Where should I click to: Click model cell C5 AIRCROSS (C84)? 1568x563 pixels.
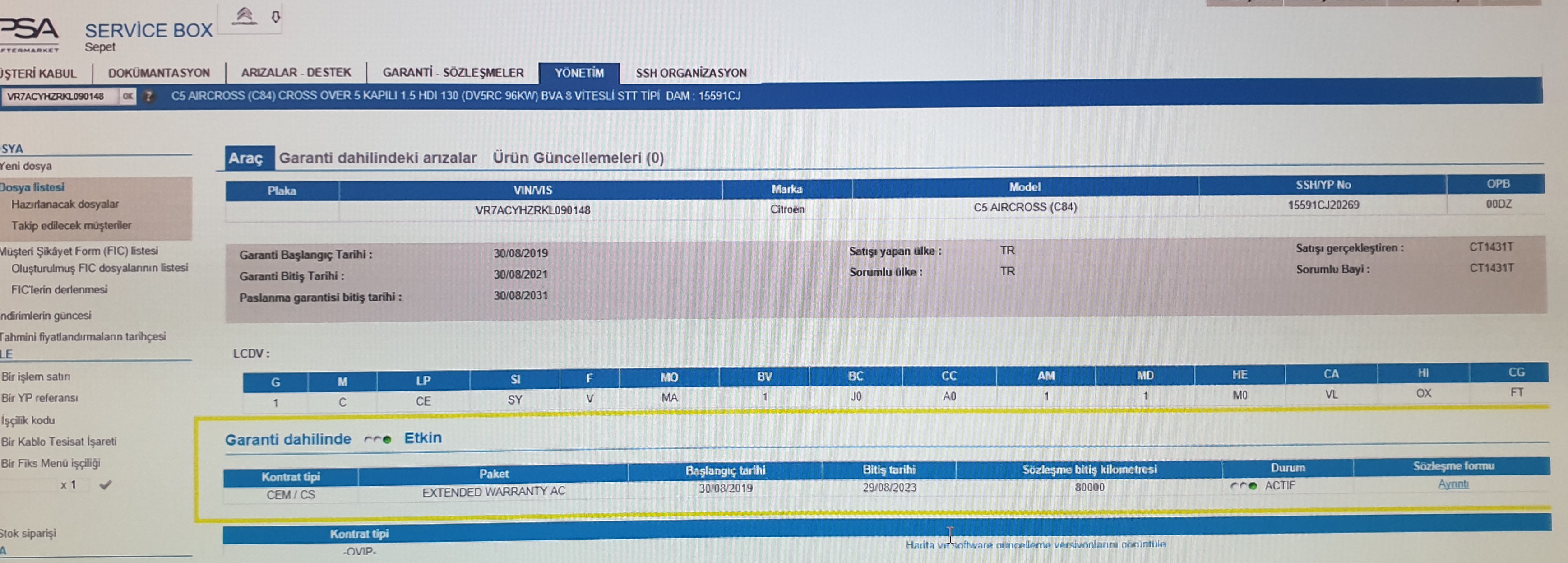click(x=1025, y=207)
